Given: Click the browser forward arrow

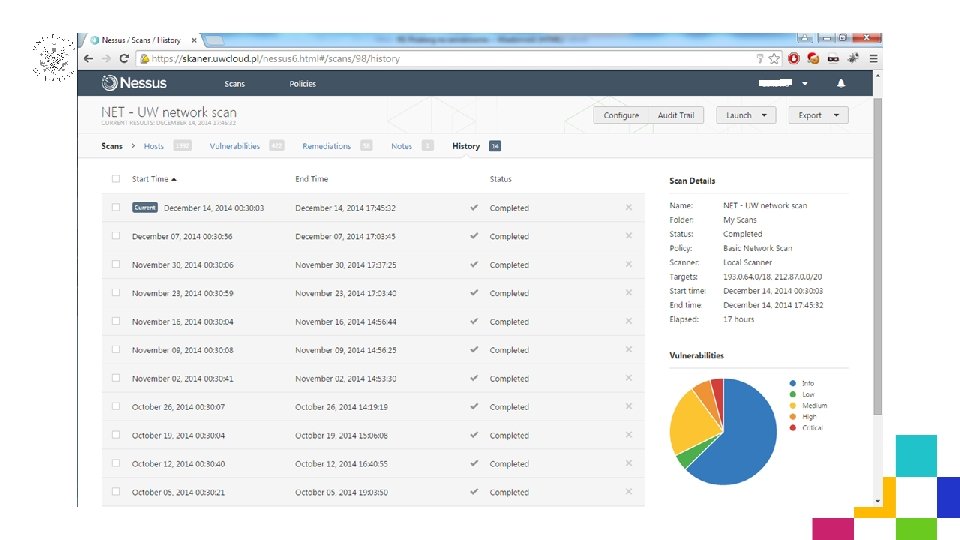Looking at the screenshot, I should [x=106, y=59].
